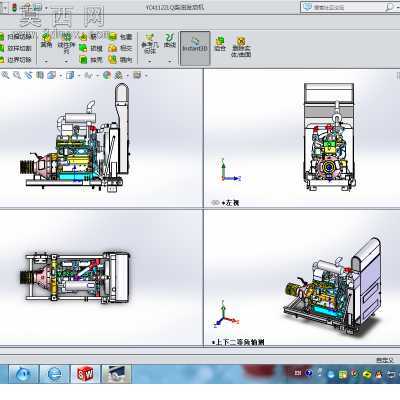This screenshot has height=400, width=400.
Task: Click the '自定义' status bar entry
Action: pyautogui.click(x=385, y=360)
